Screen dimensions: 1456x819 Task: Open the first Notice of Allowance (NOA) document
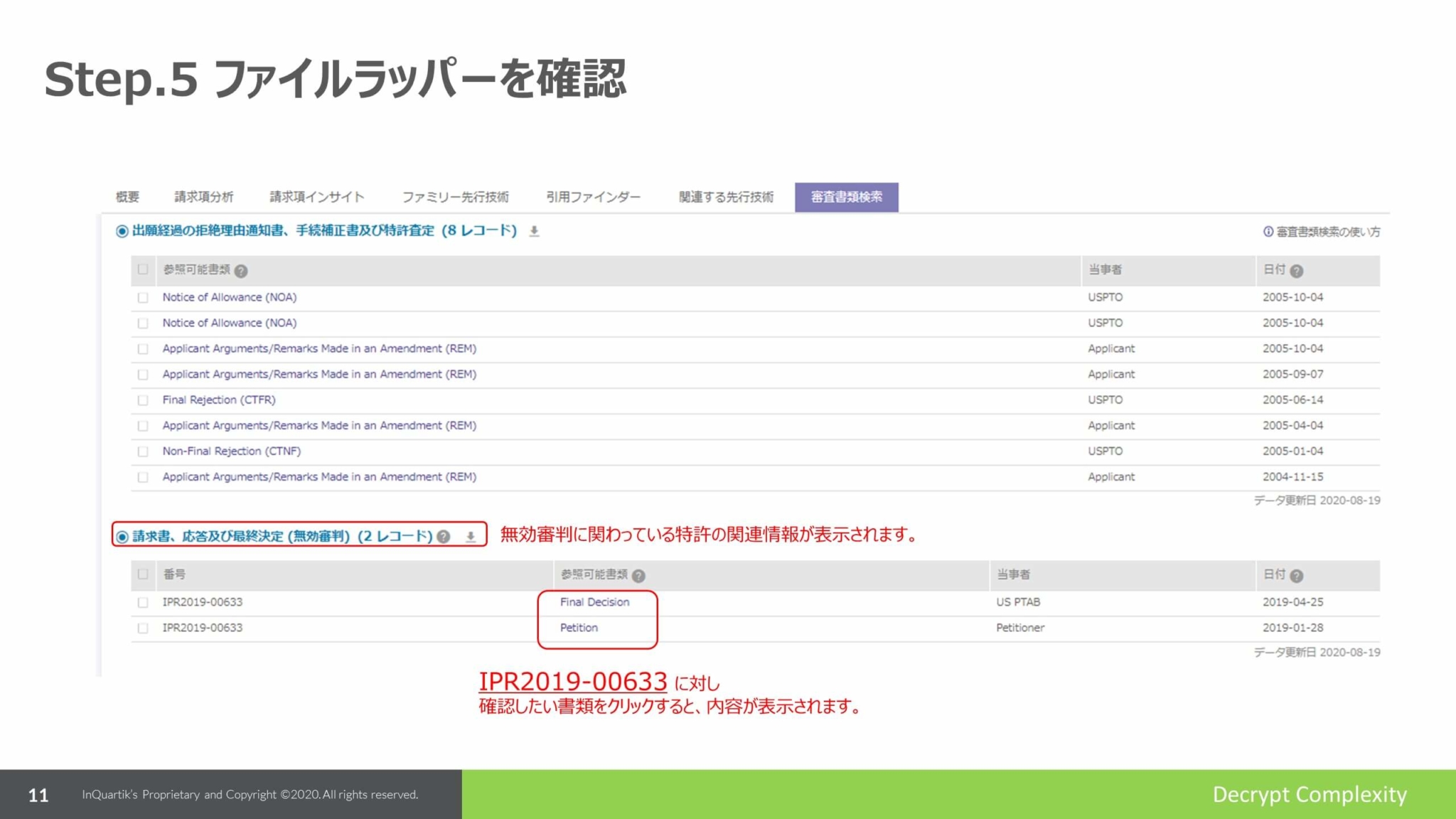click(x=230, y=297)
